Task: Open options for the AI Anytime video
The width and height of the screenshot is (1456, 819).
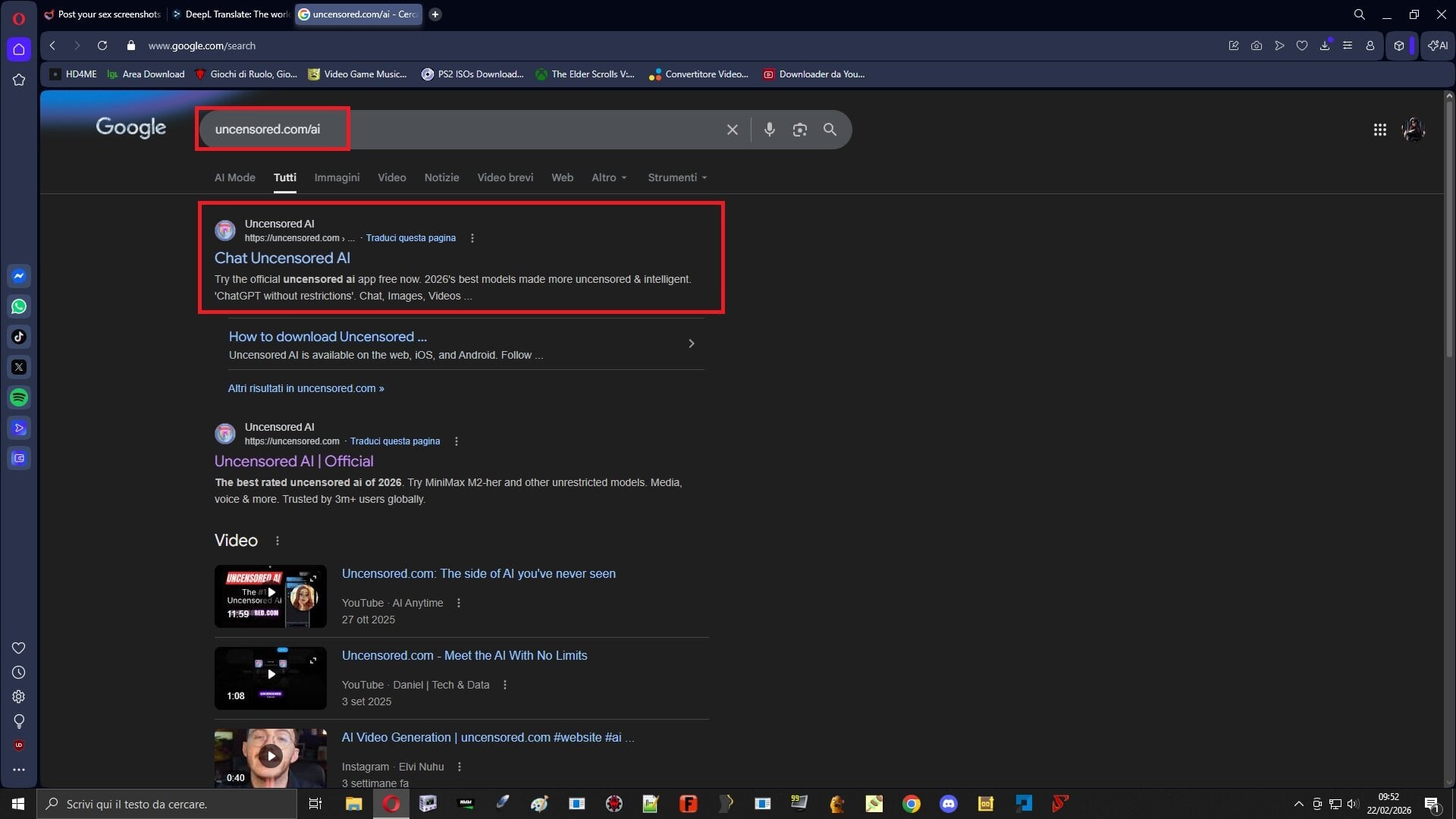Action: [x=458, y=603]
